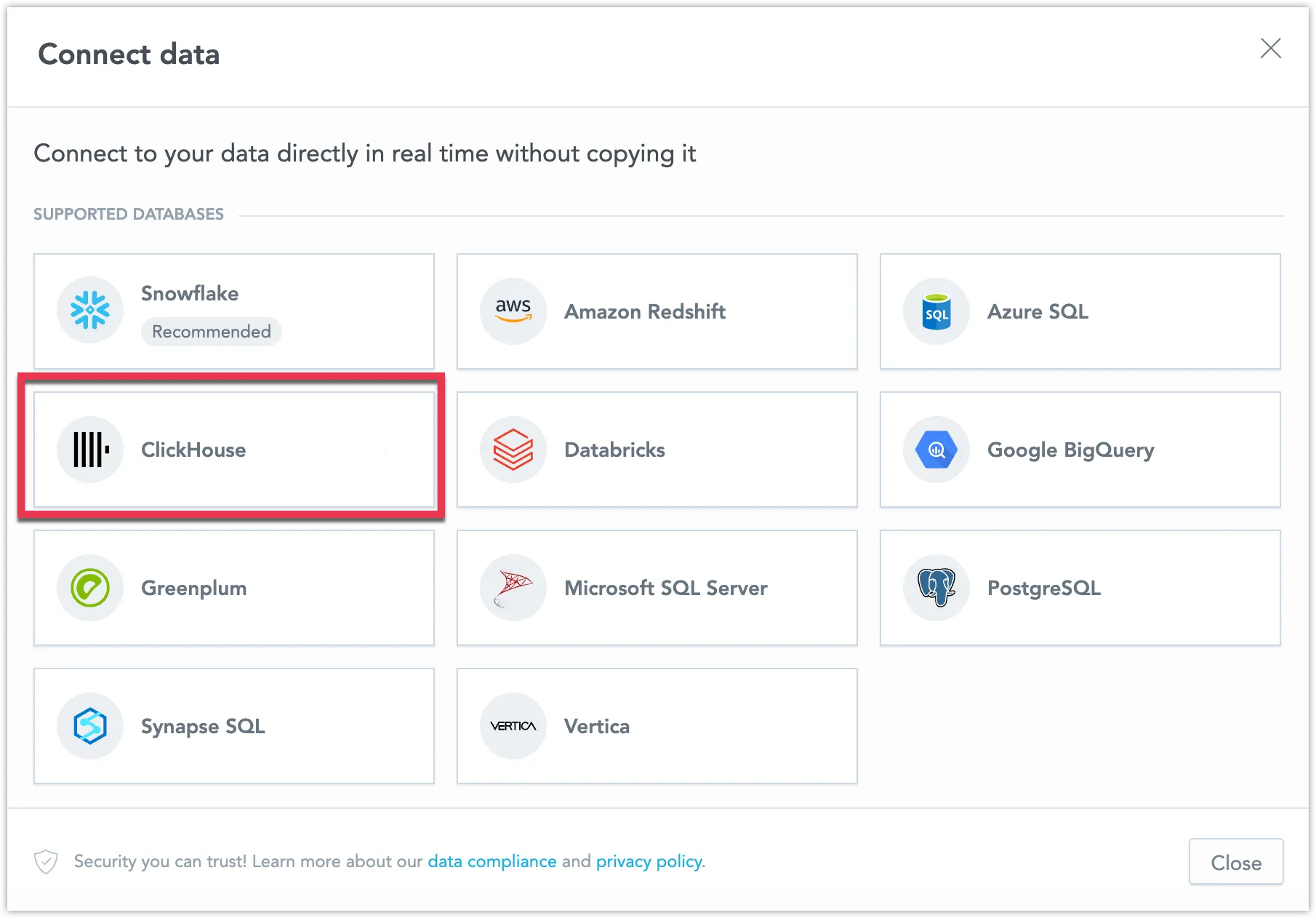Select the Snowflake database icon
This screenshot has width=1316, height=918.
click(x=90, y=311)
